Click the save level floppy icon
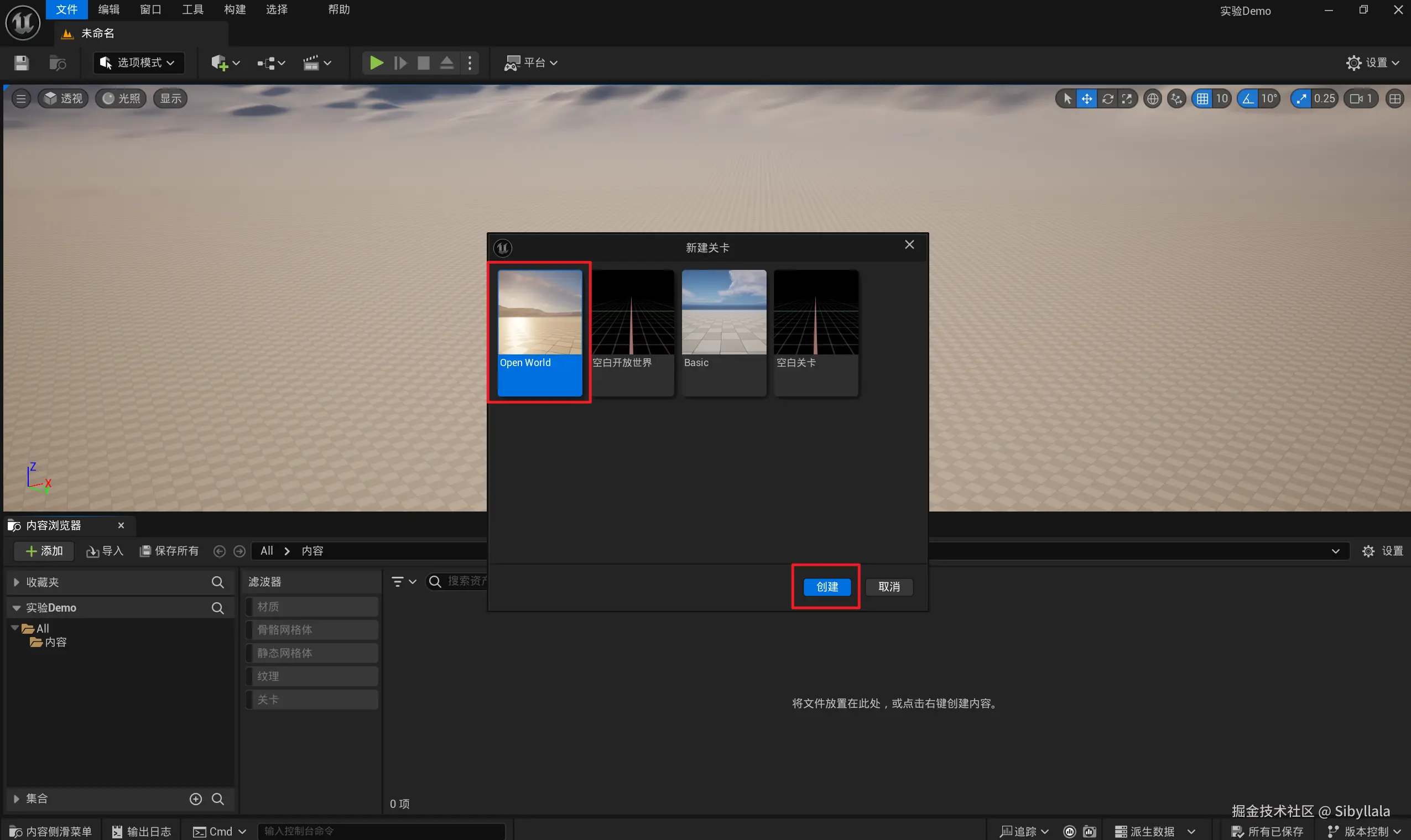This screenshot has width=1411, height=840. [x=22, y=63]
